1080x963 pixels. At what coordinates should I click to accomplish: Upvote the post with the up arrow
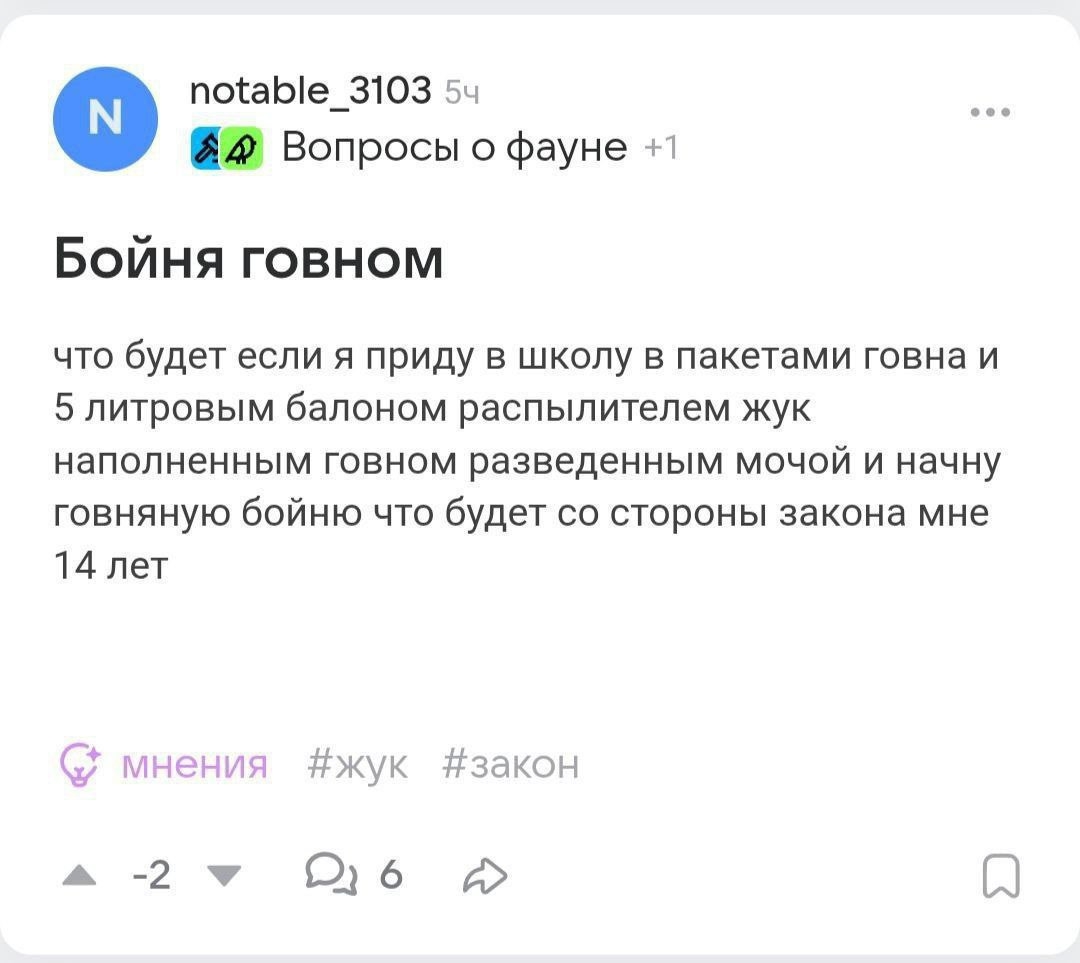[x=75, y=877]
